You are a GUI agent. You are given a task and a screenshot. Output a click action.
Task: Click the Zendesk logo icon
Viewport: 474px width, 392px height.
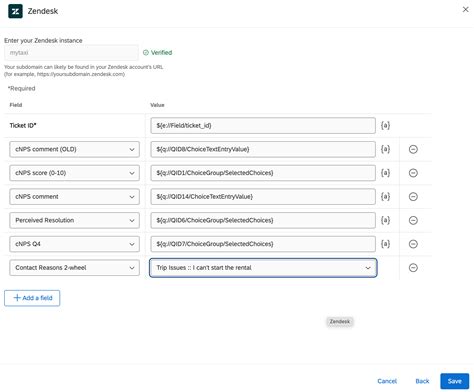pyautogui.click(x=15, y=11)
